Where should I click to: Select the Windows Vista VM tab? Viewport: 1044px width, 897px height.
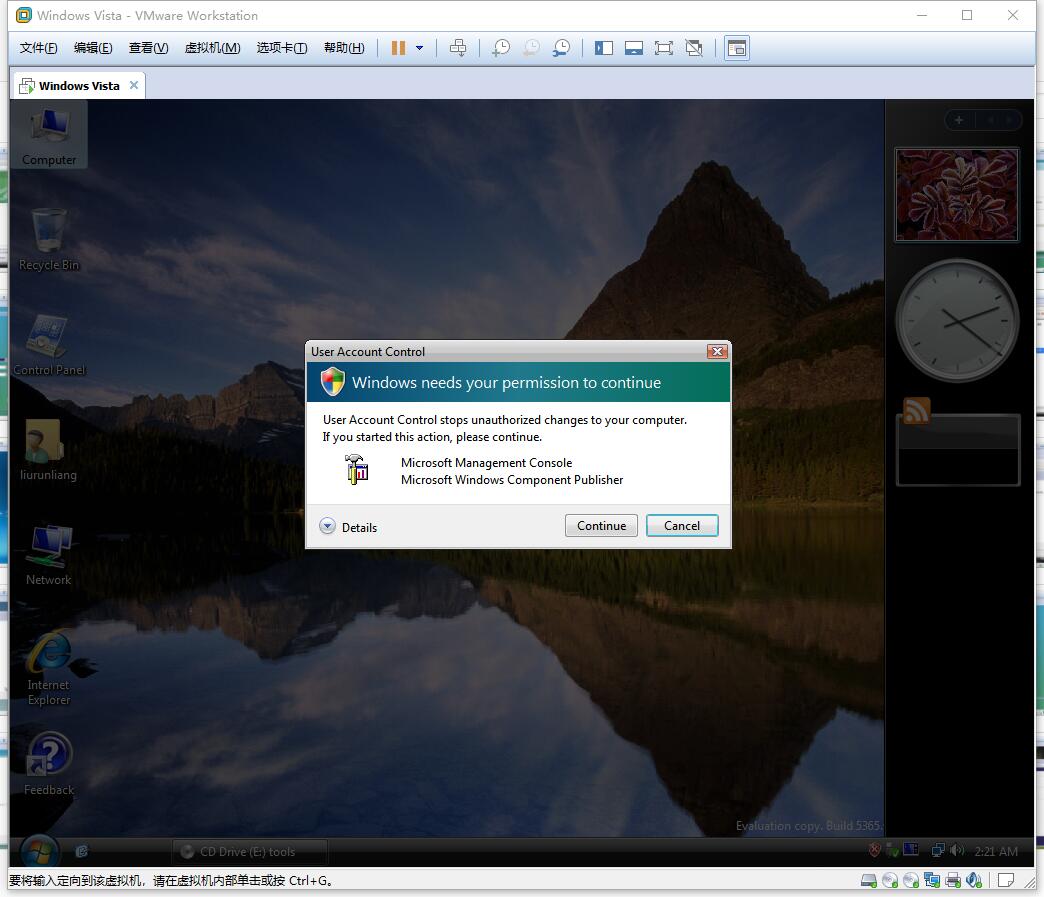(x=79, y=86)
